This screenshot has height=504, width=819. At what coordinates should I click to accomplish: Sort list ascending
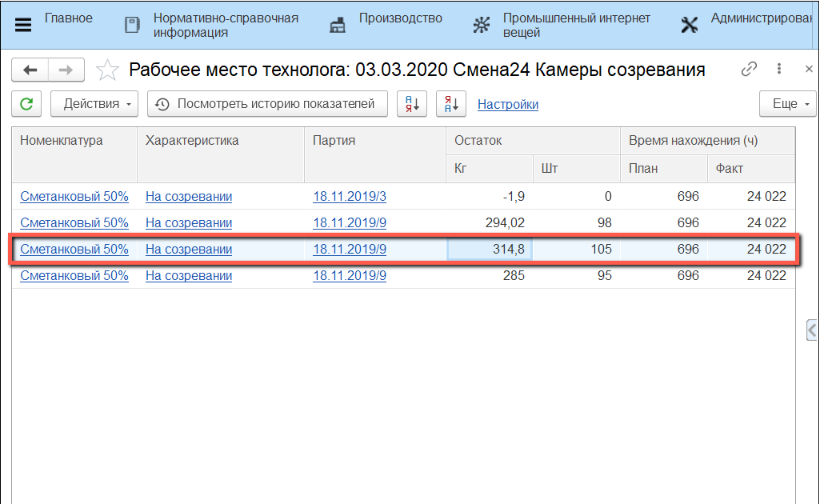point(412,104)
